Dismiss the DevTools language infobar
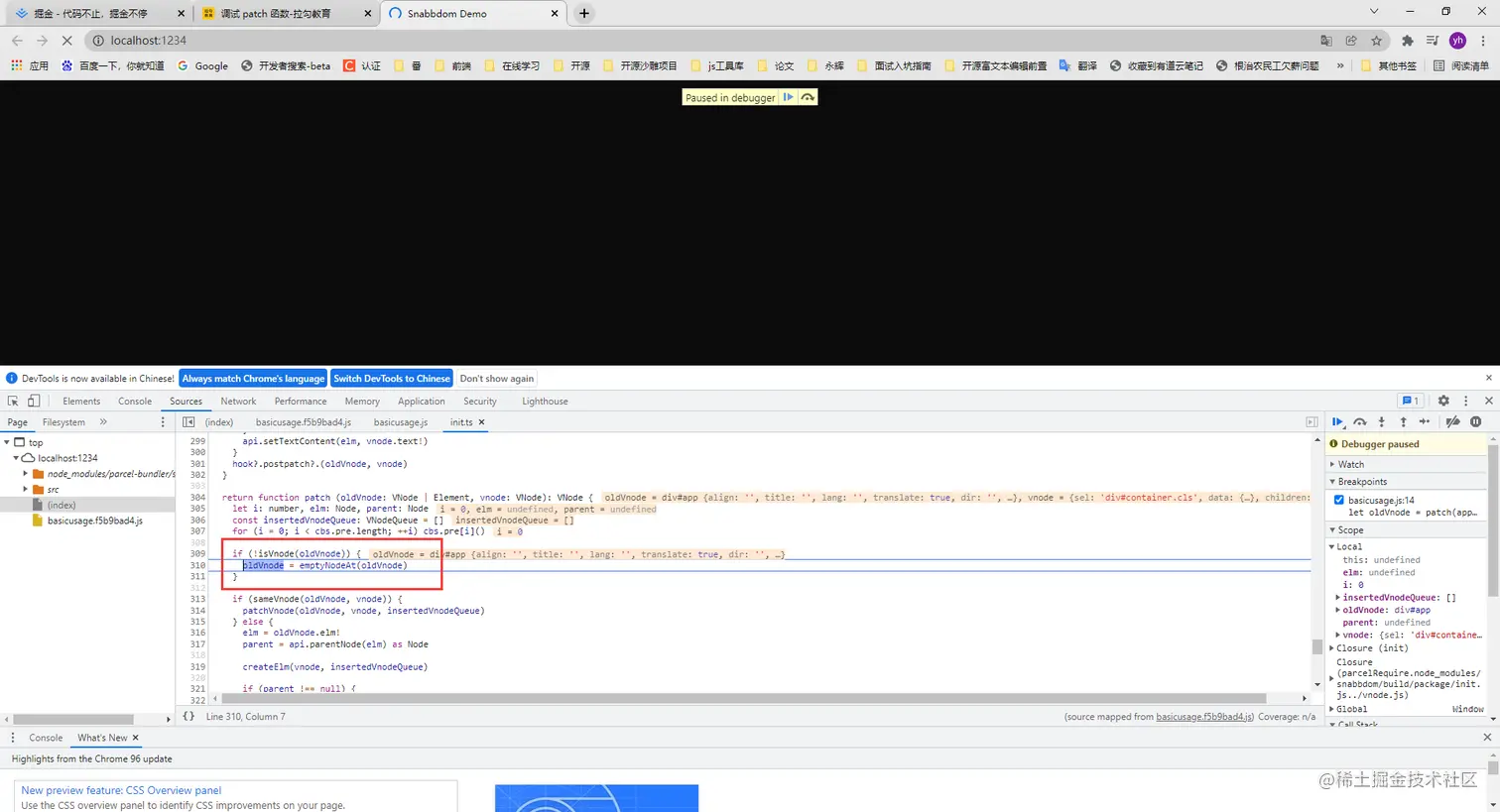Viewport: 1500px width, 812px height. pyautogui.click(x=1488, y=378)
